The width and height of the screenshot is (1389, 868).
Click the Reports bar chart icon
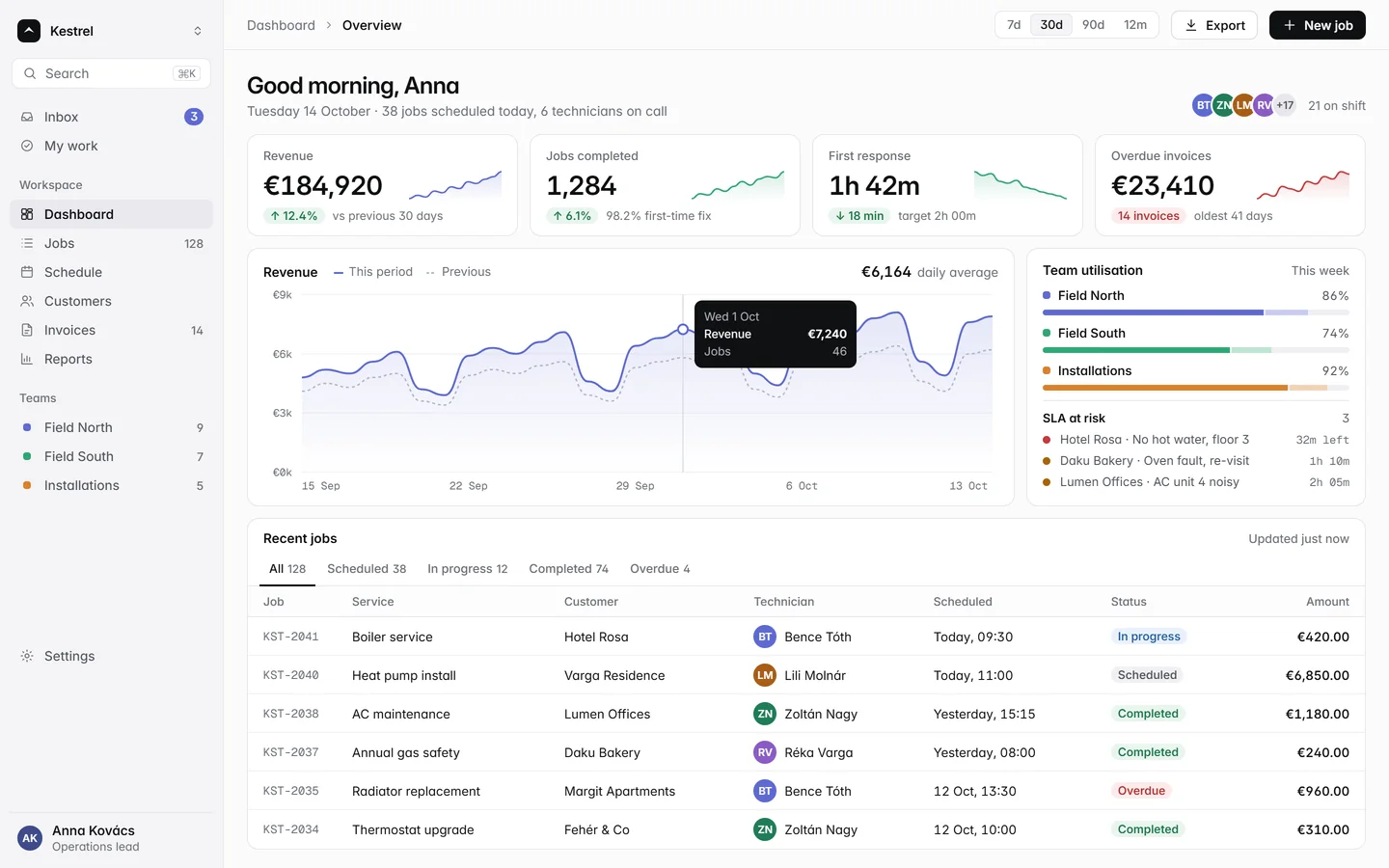(27, 359)
